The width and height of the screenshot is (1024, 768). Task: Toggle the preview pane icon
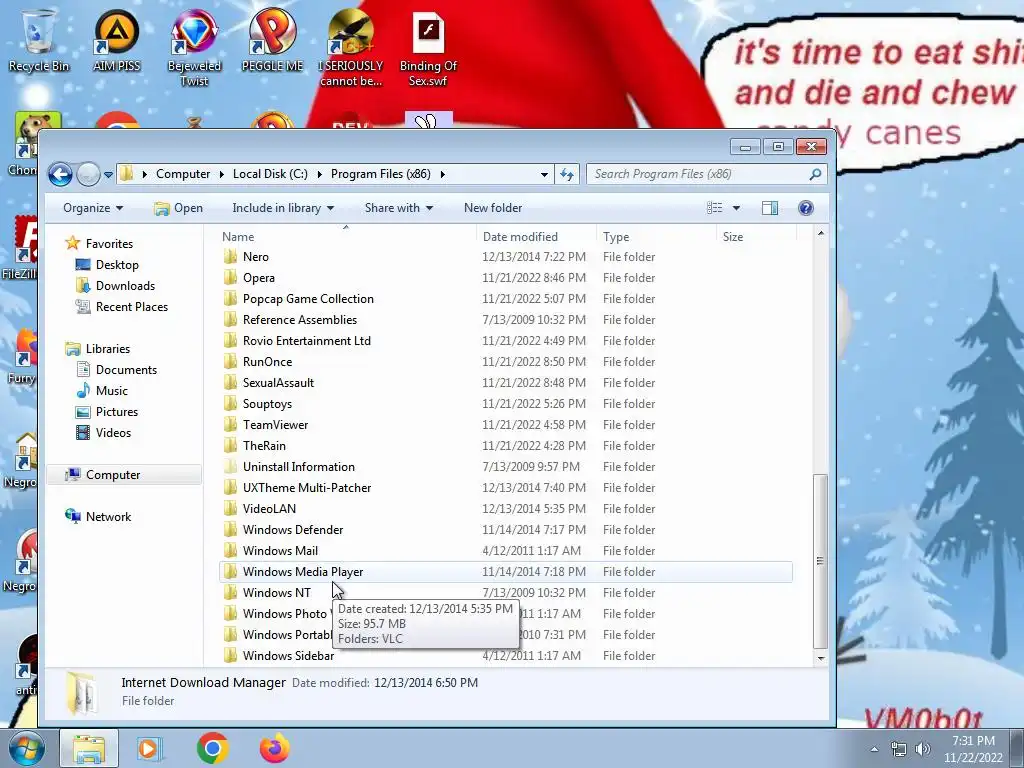[770, 208]
